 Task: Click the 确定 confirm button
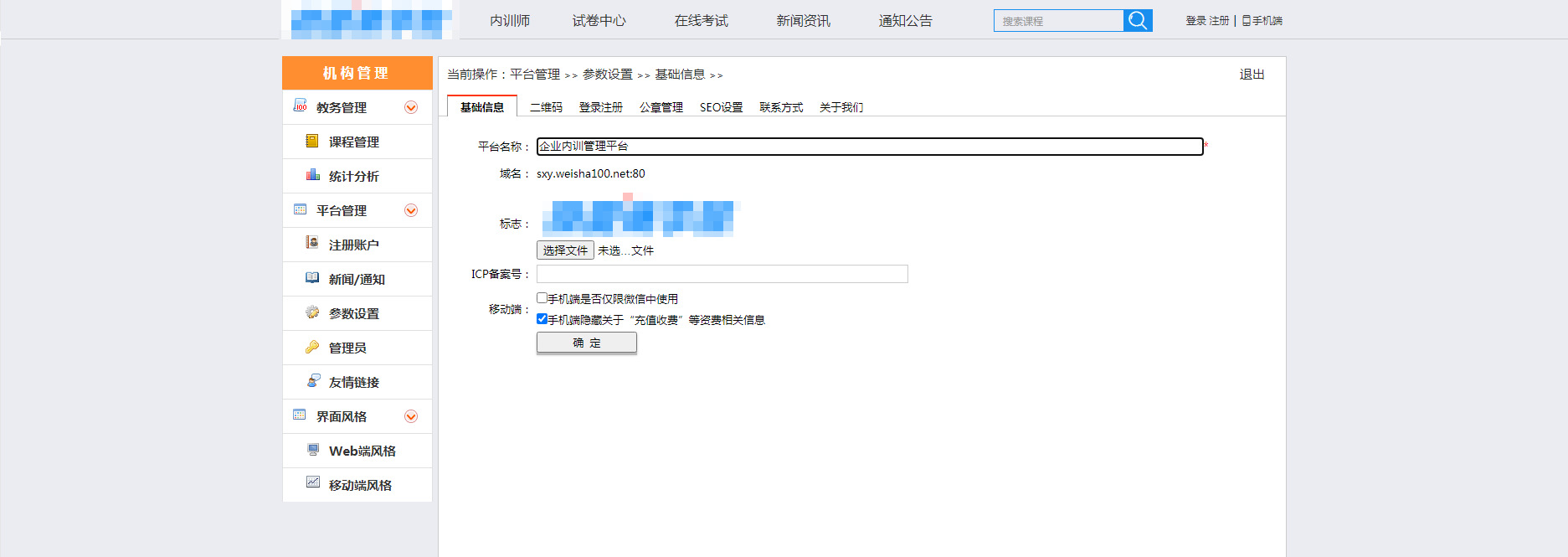point(587,343)
